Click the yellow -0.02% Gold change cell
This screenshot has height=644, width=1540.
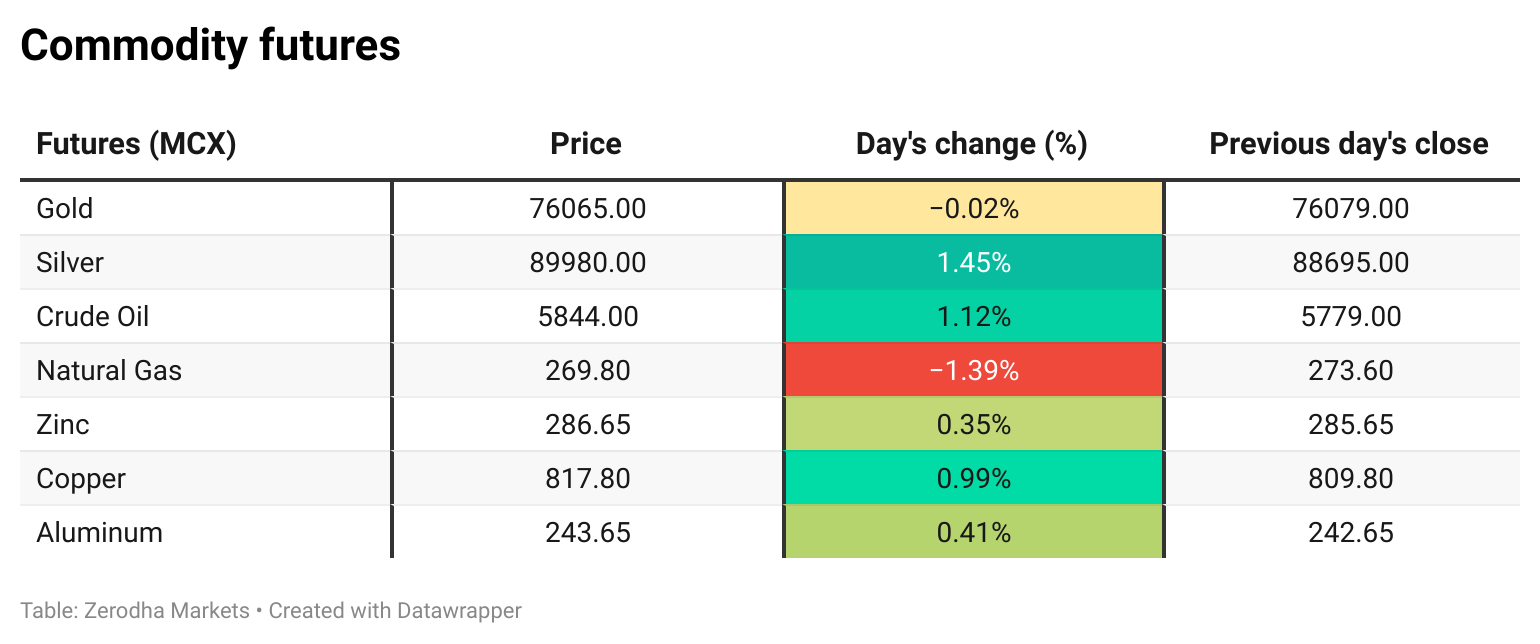(x=974, y=209)
